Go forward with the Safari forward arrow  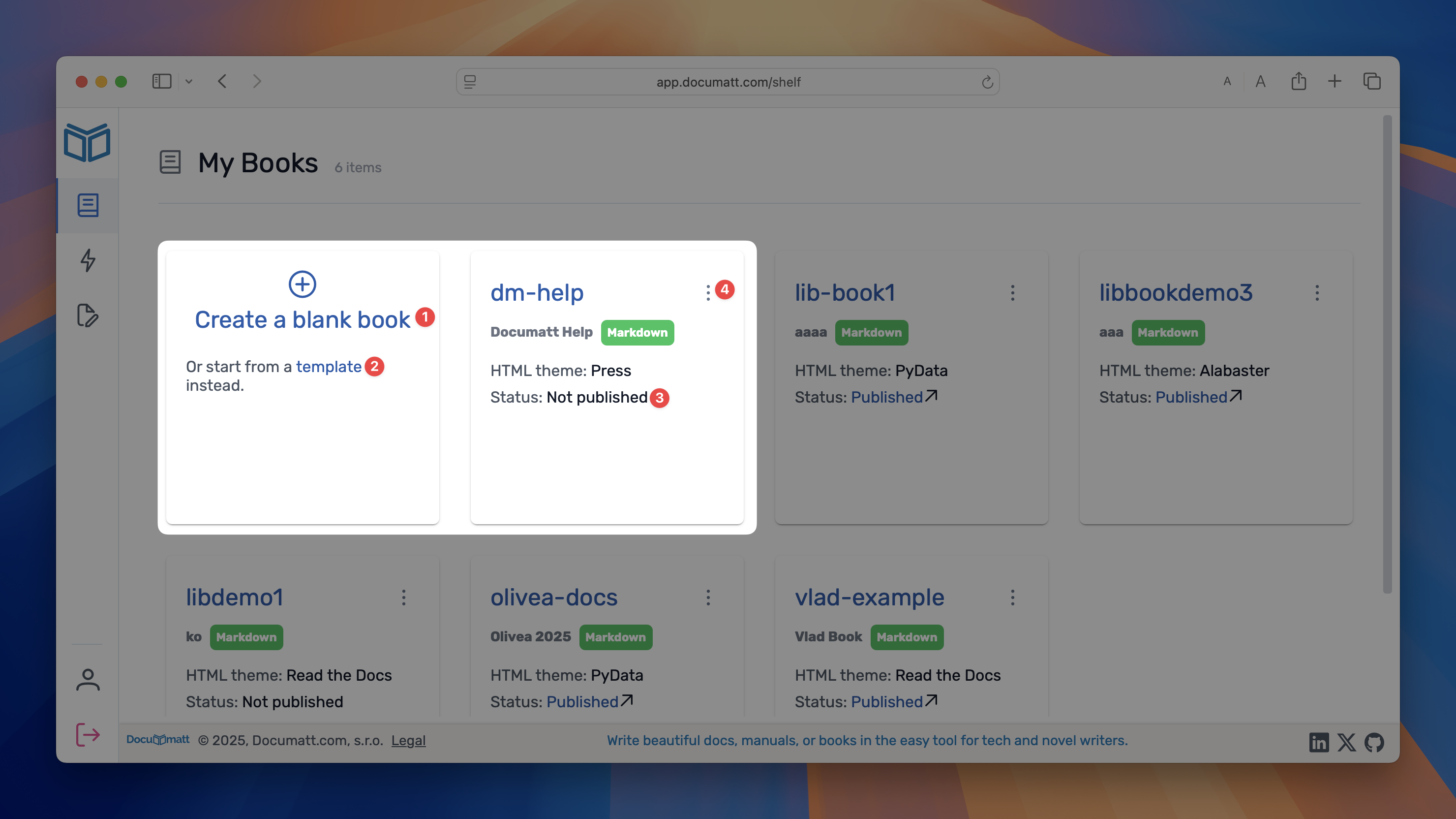coord(257,81)
